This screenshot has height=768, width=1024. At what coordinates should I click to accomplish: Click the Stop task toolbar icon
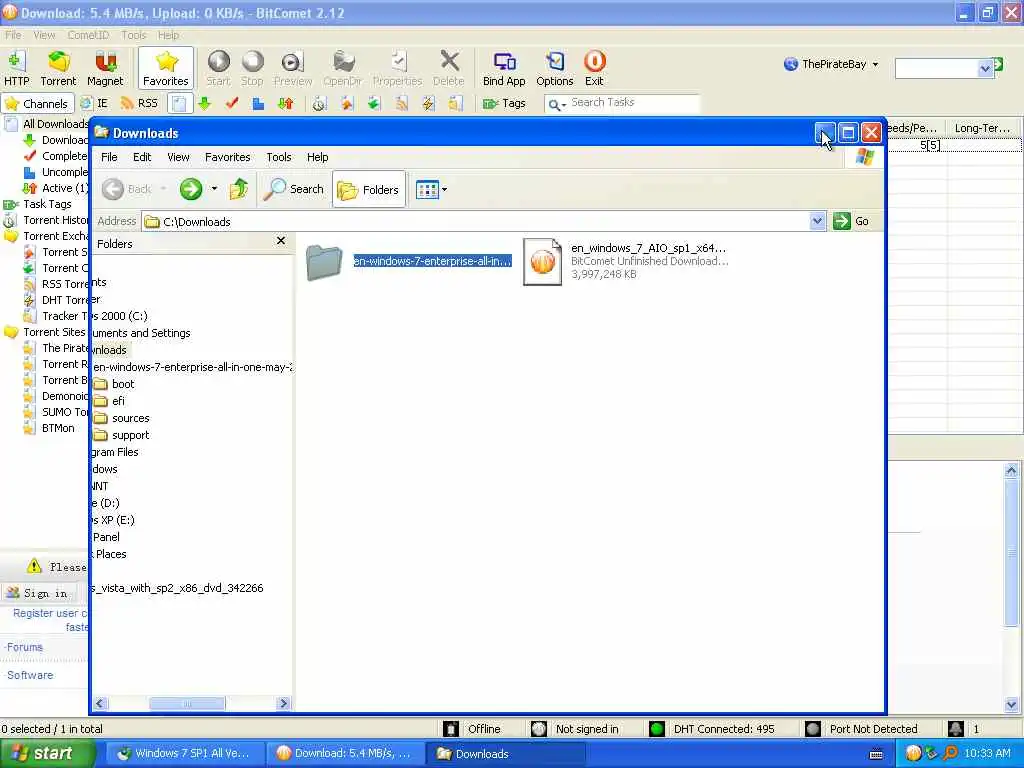pos(252,68)
